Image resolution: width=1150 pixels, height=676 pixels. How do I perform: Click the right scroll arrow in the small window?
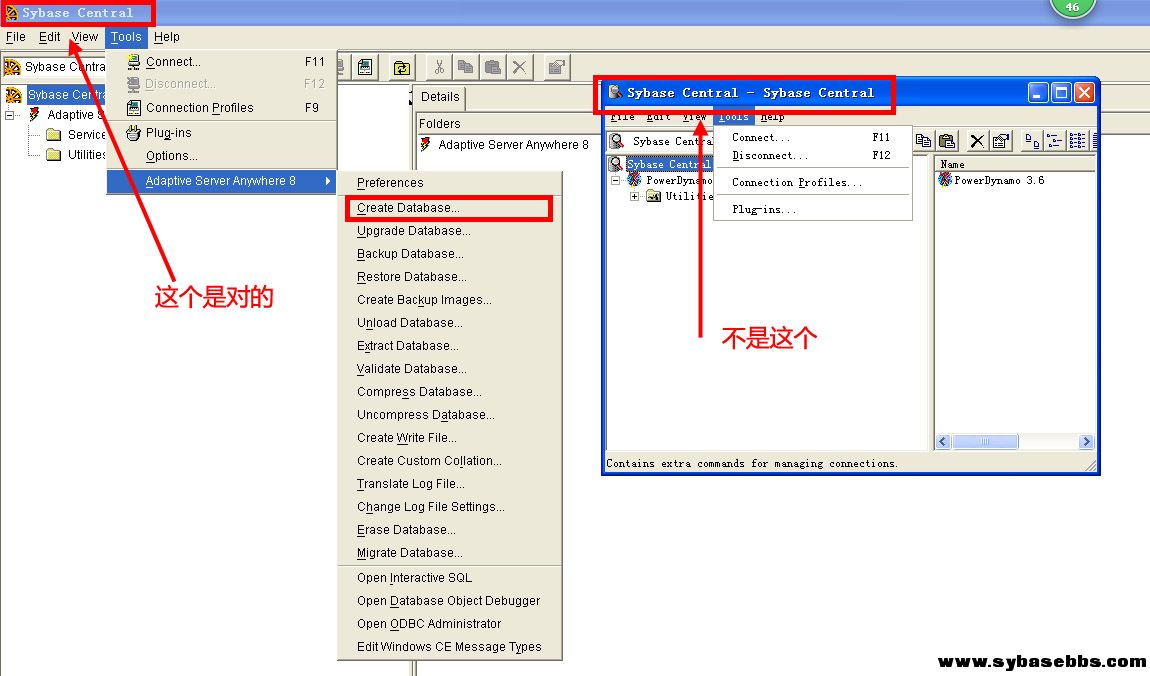click(x=1086, y=441)
